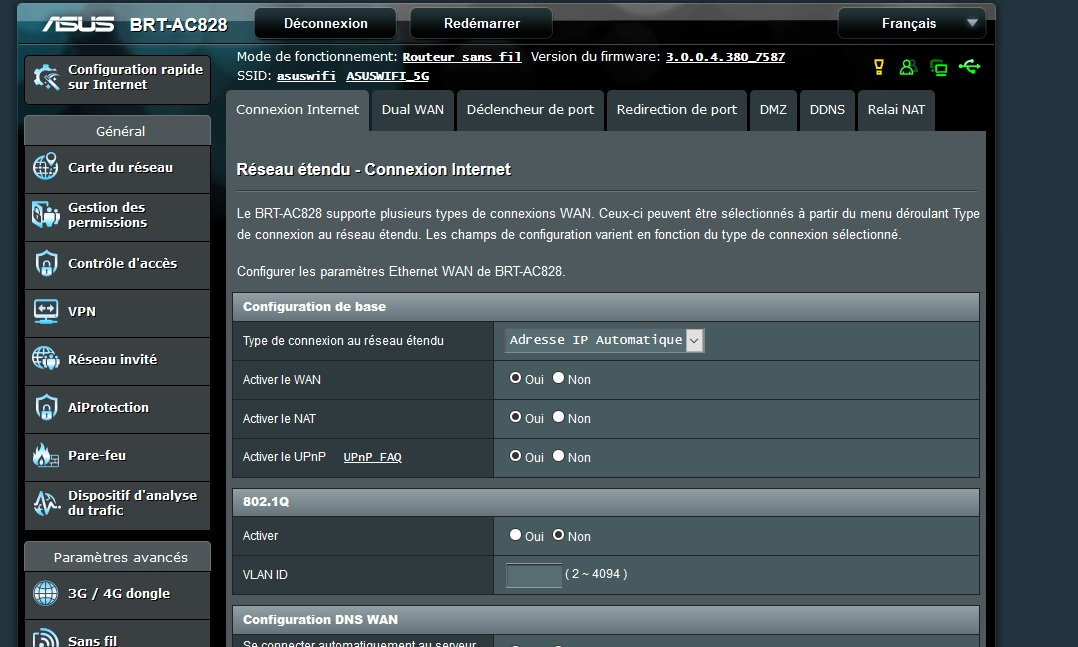Click the 3G / 4G dongle globe icon

tap(46, 593)
